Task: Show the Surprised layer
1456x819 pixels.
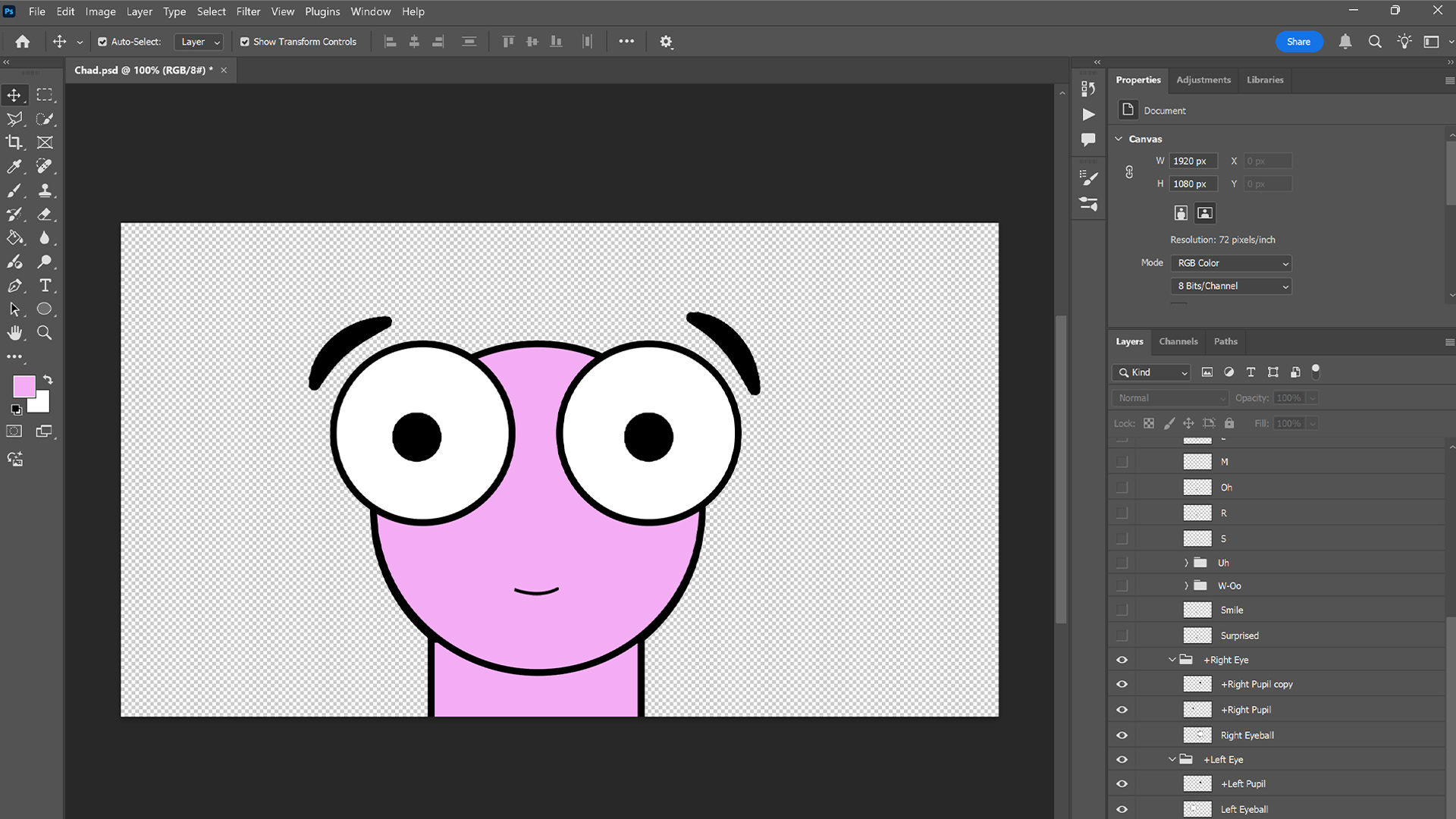Action: tap(1122, 636)
